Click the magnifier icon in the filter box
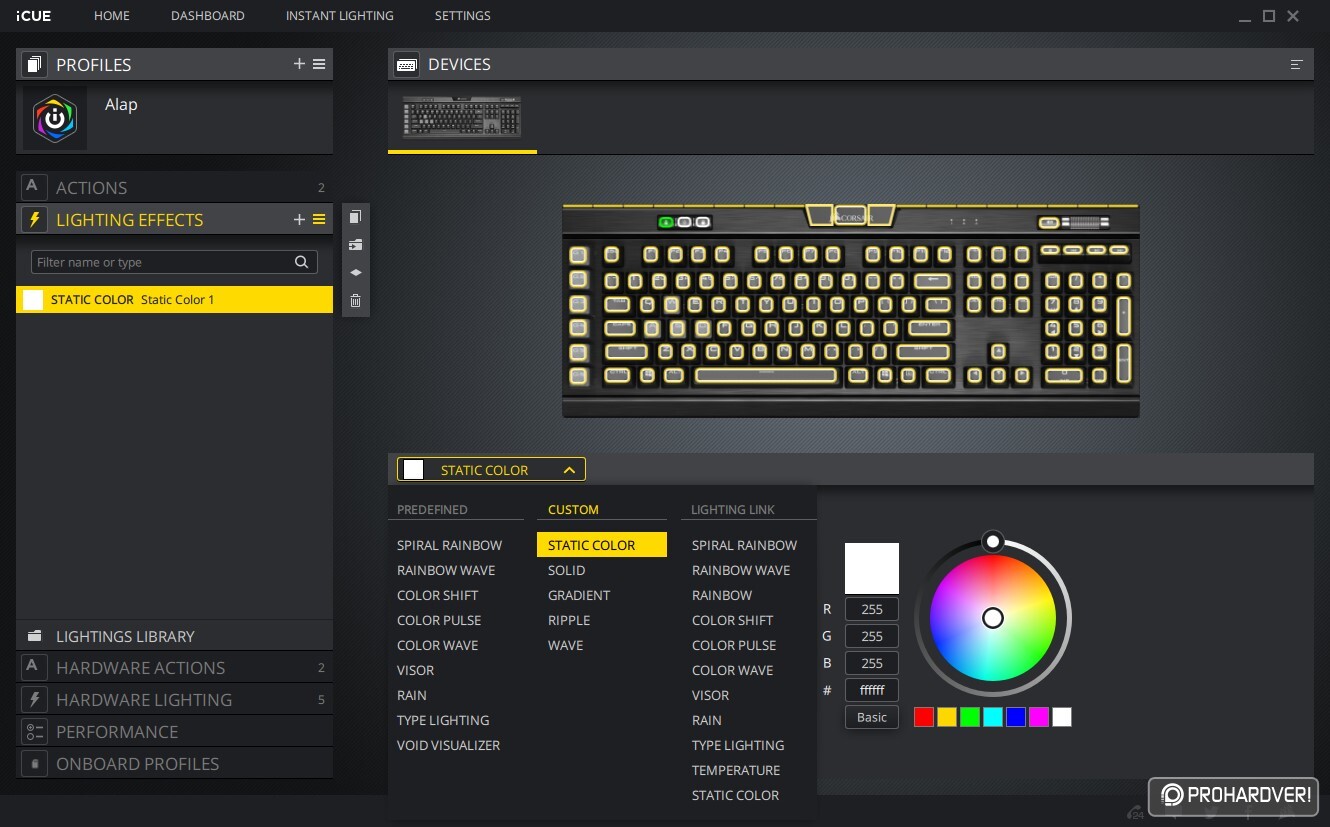Image resolution: width=1330 pixels, height=827 pixels. pos(301,262)
